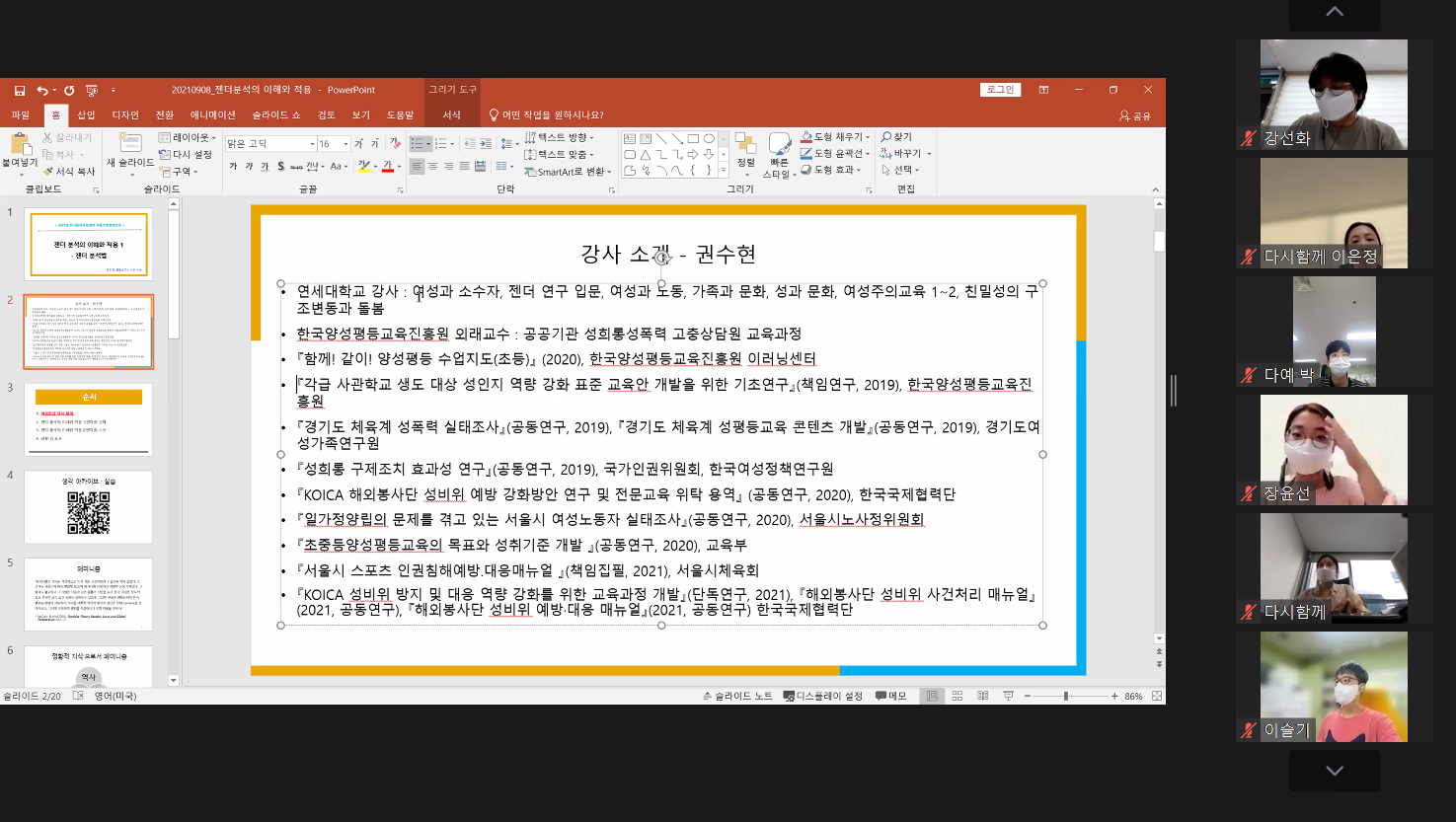Expand the Layout (레이아웃) dropdown
This screenshot has width=1456, height=822.
tap(188, 137)
